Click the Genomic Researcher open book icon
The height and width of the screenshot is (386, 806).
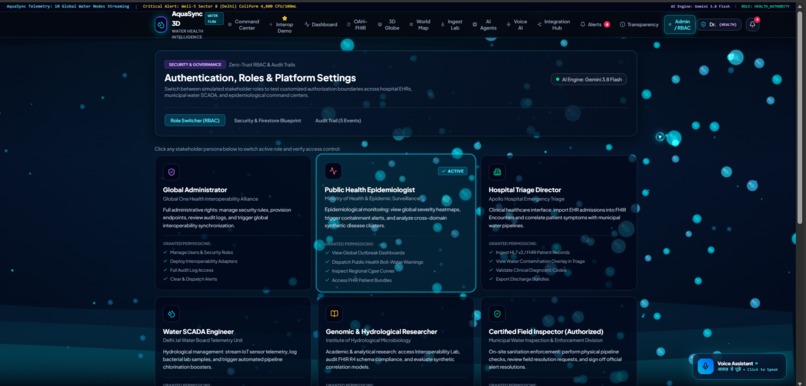334,314
